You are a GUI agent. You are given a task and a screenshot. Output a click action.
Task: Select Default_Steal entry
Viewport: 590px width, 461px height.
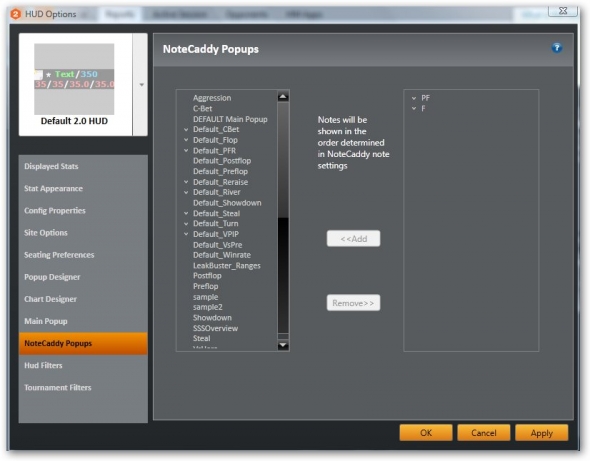pos(216,213)
